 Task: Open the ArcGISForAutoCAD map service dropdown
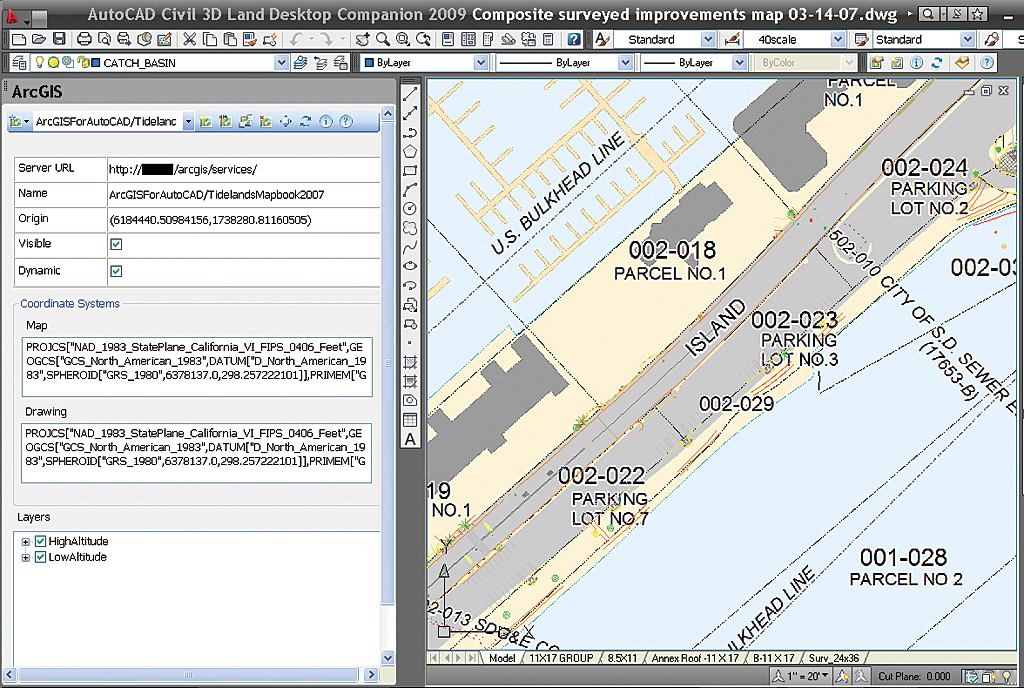coord(186,122)
